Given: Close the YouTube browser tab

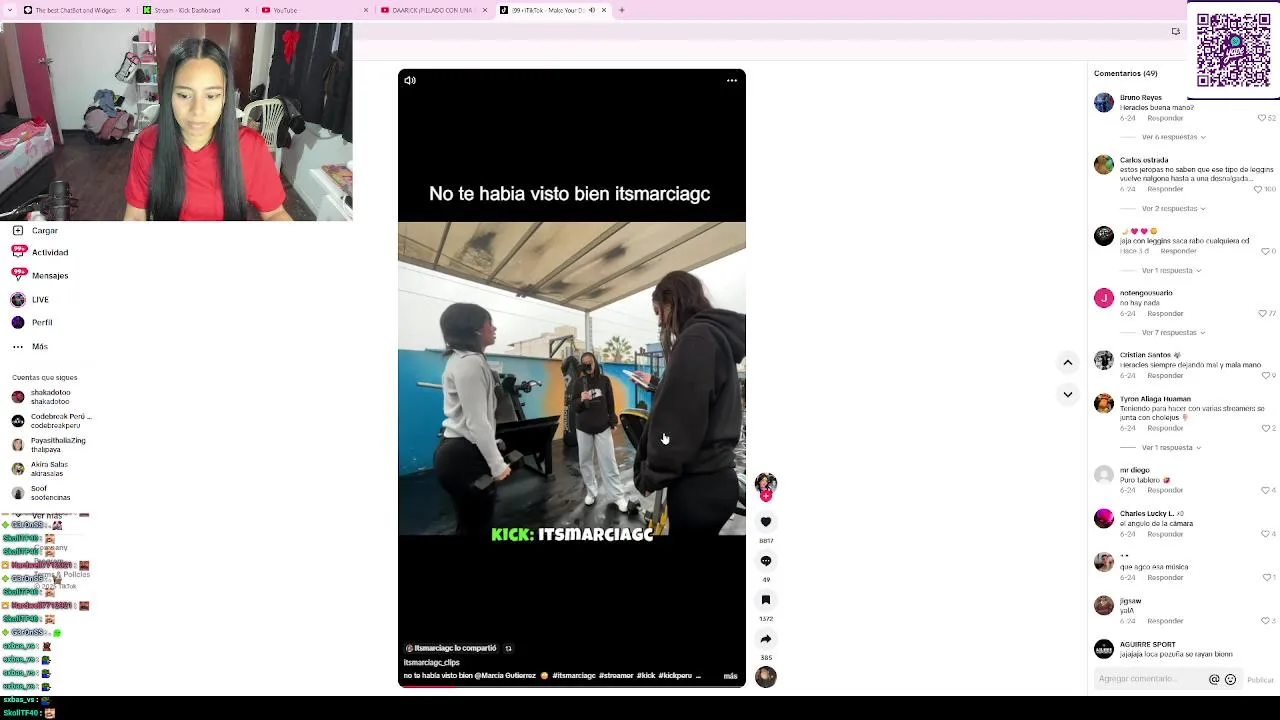Looking at the screenshot, I should tap(366, 10).
